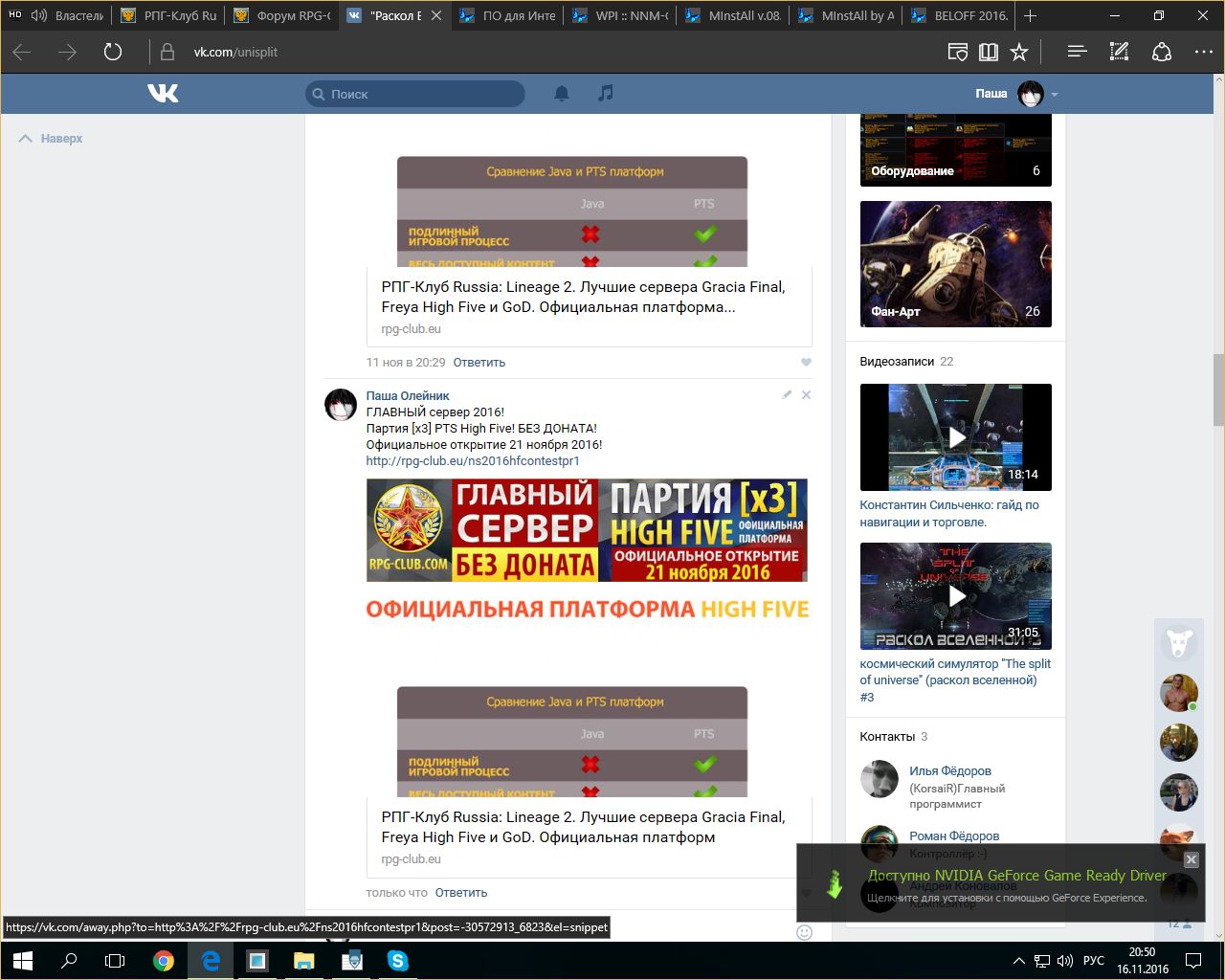Make a web note with pen icon

[1119, 53]
